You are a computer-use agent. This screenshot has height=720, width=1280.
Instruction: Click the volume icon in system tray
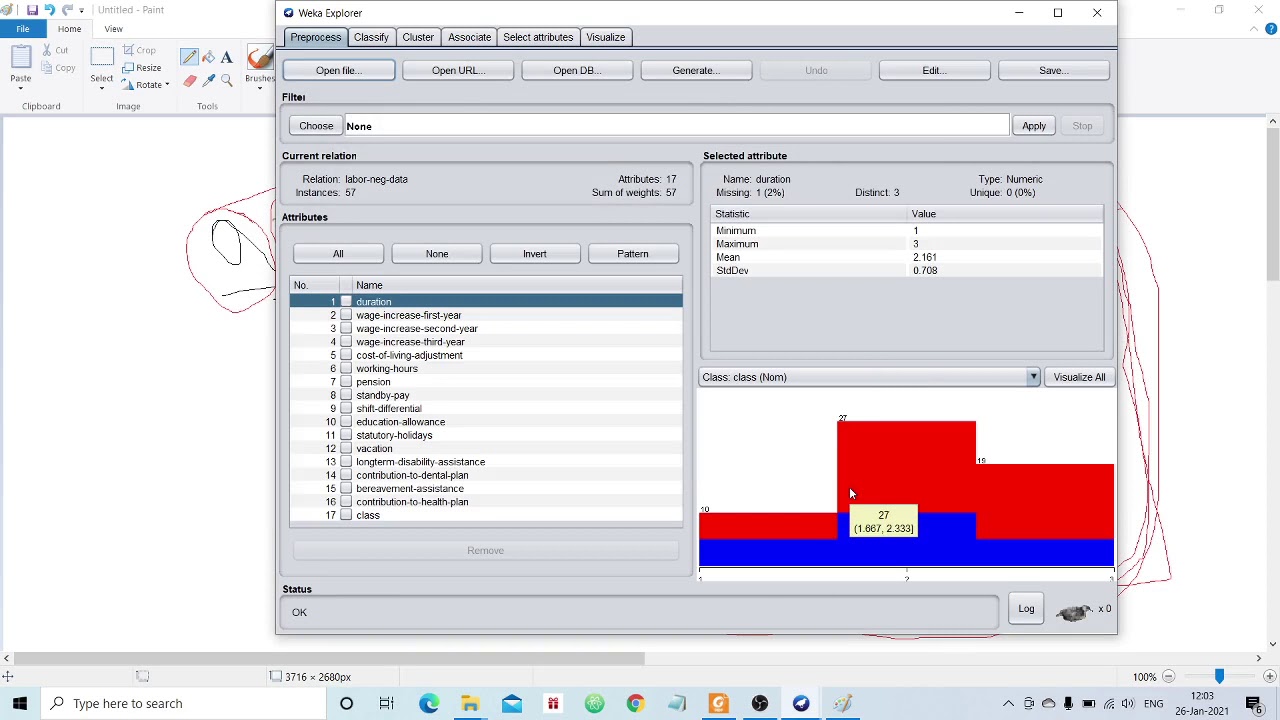pyautogui.click(x=1128, y=703)
